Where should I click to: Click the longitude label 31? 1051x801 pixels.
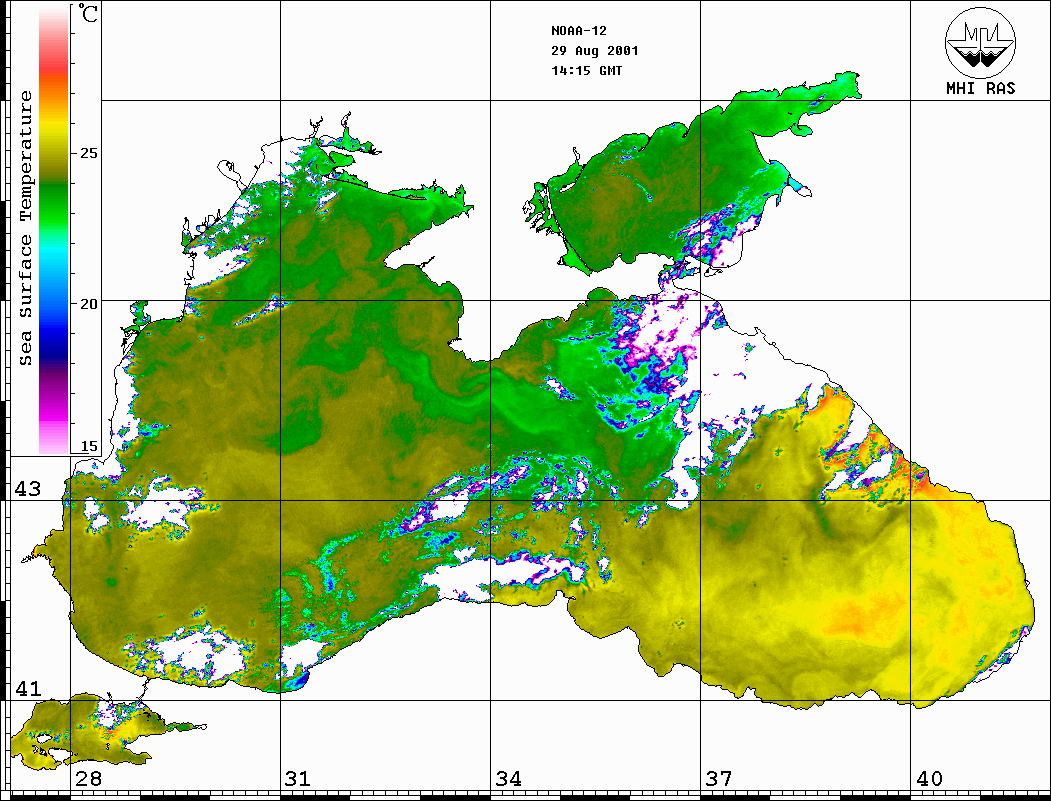tap(298, 779)
